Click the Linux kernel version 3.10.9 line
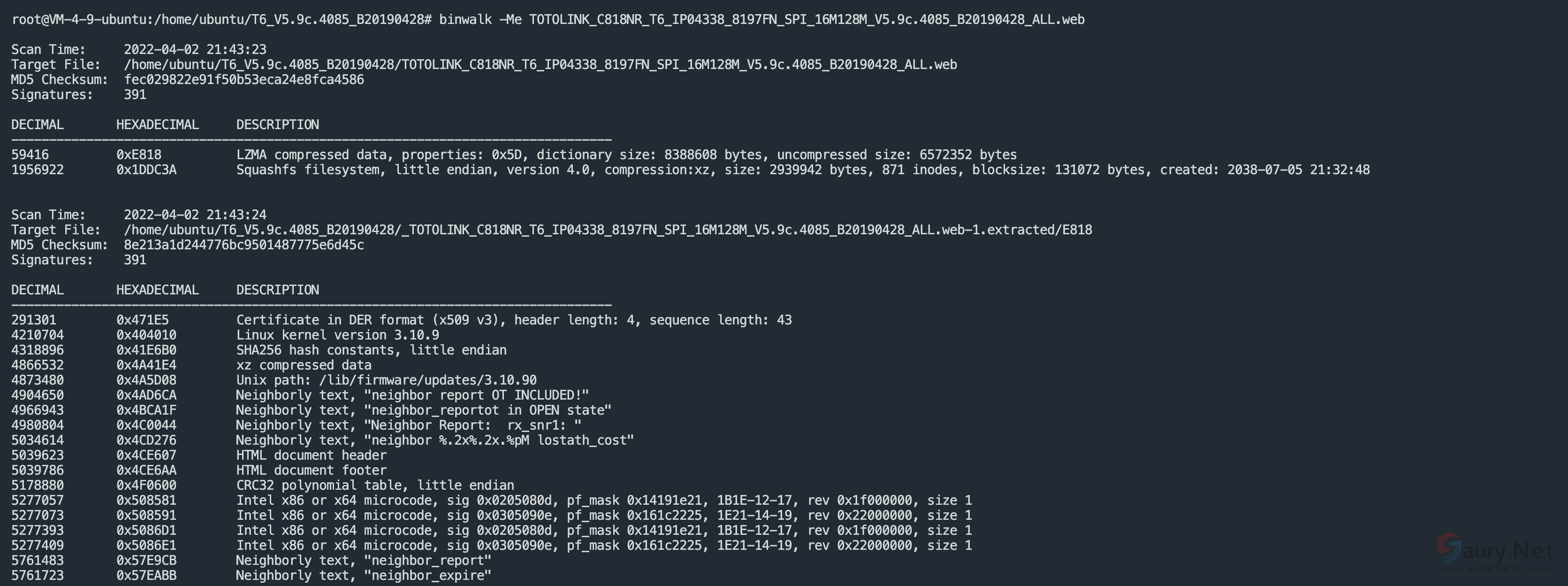 coord(337,335)
